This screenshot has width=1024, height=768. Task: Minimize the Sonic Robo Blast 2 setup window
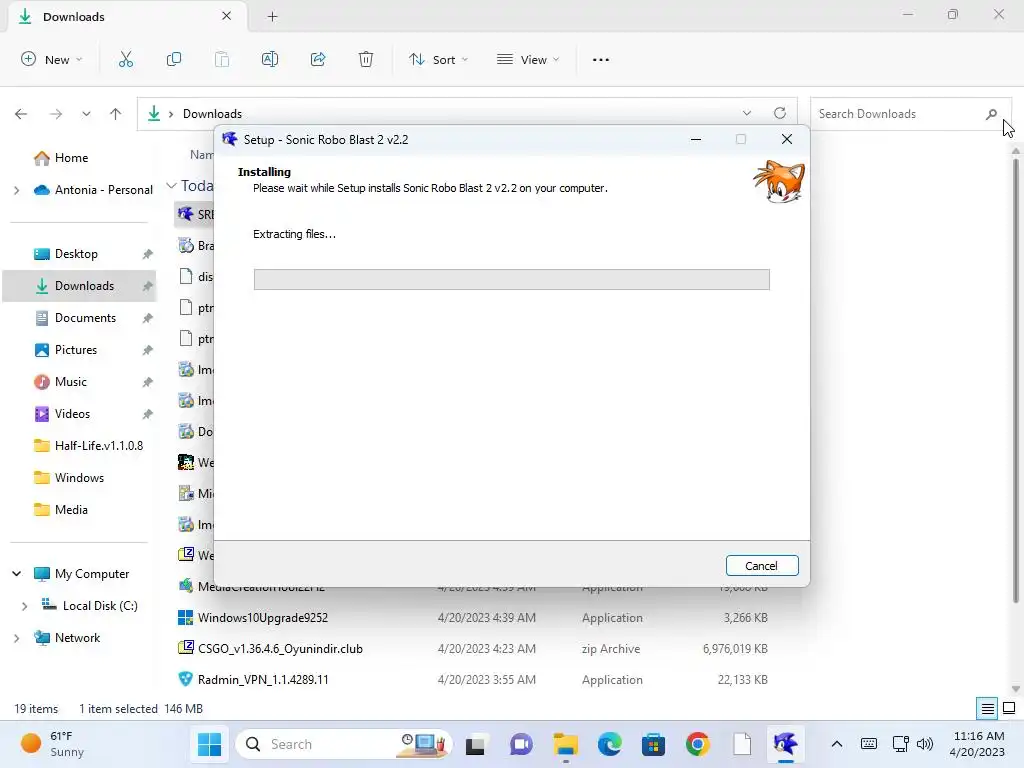pos(696,139)
